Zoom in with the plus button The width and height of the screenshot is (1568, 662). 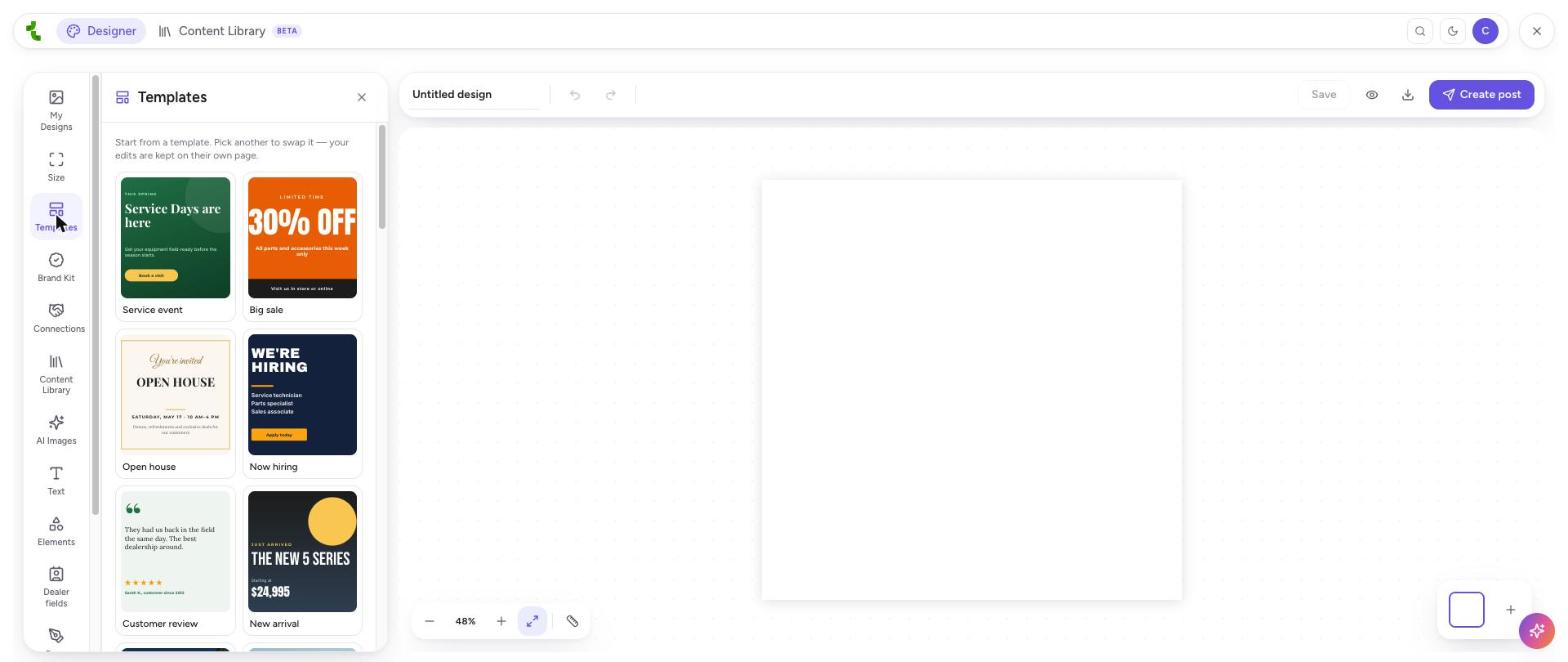click(501, 621)
